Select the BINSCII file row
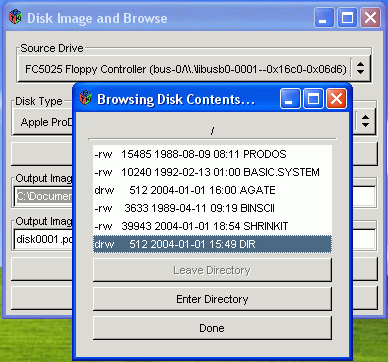This screenshot has height=362, width=388. 212,208
